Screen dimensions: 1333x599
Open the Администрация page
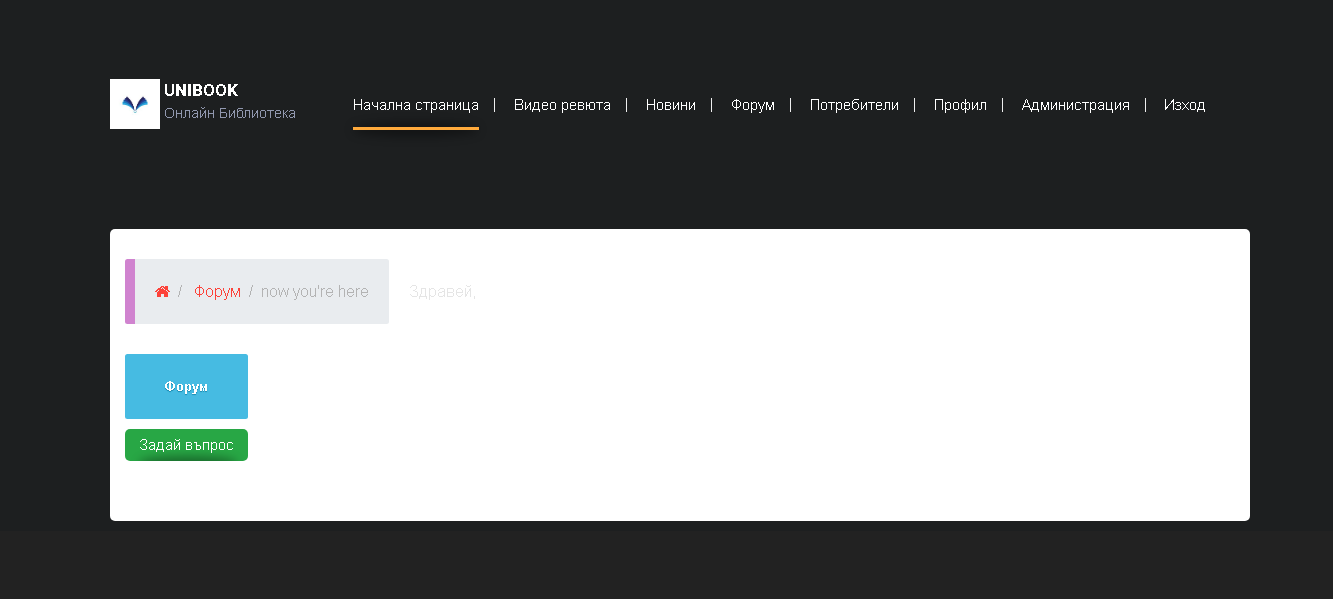coord(1076,104)
